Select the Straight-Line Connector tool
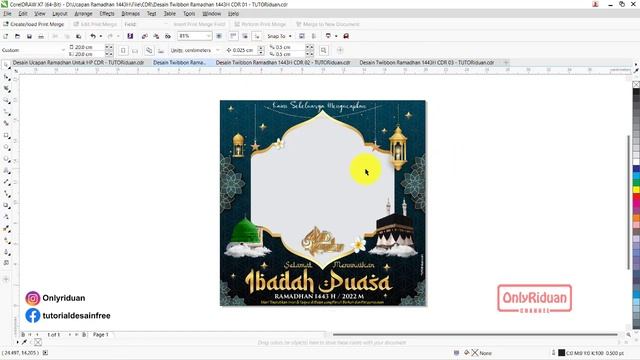640x360 pixels. (x=6, y=194)
